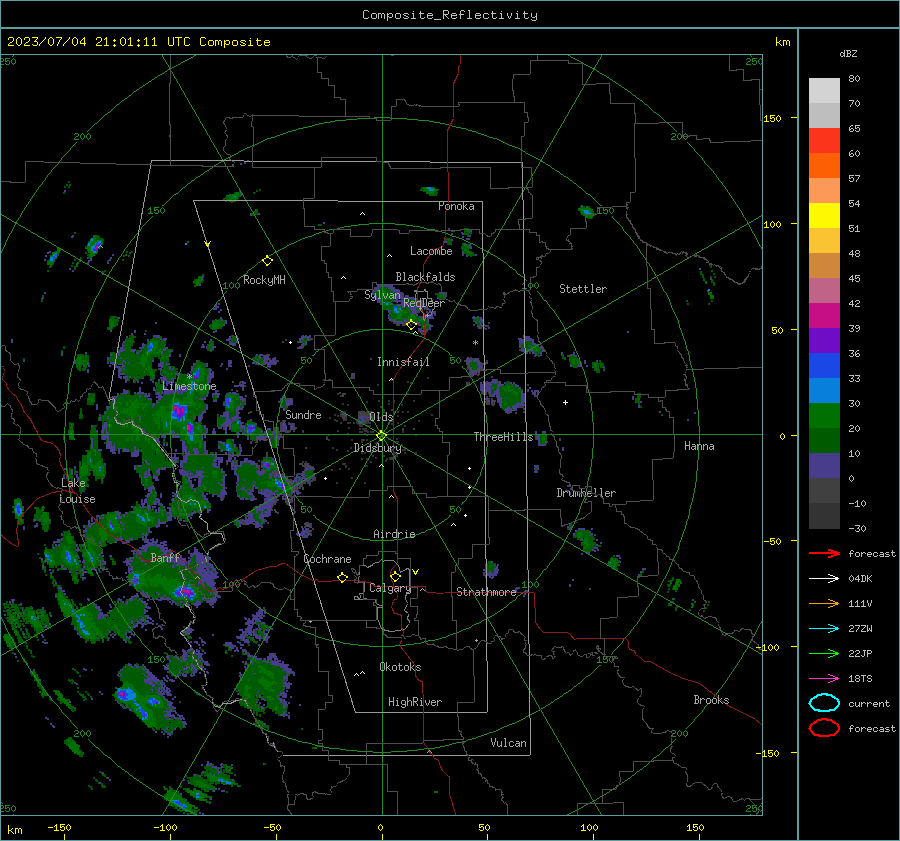This screenshot has width=900, height=841.
Task: Click the dBZ legend heading
Action: [x=848, y=53]
